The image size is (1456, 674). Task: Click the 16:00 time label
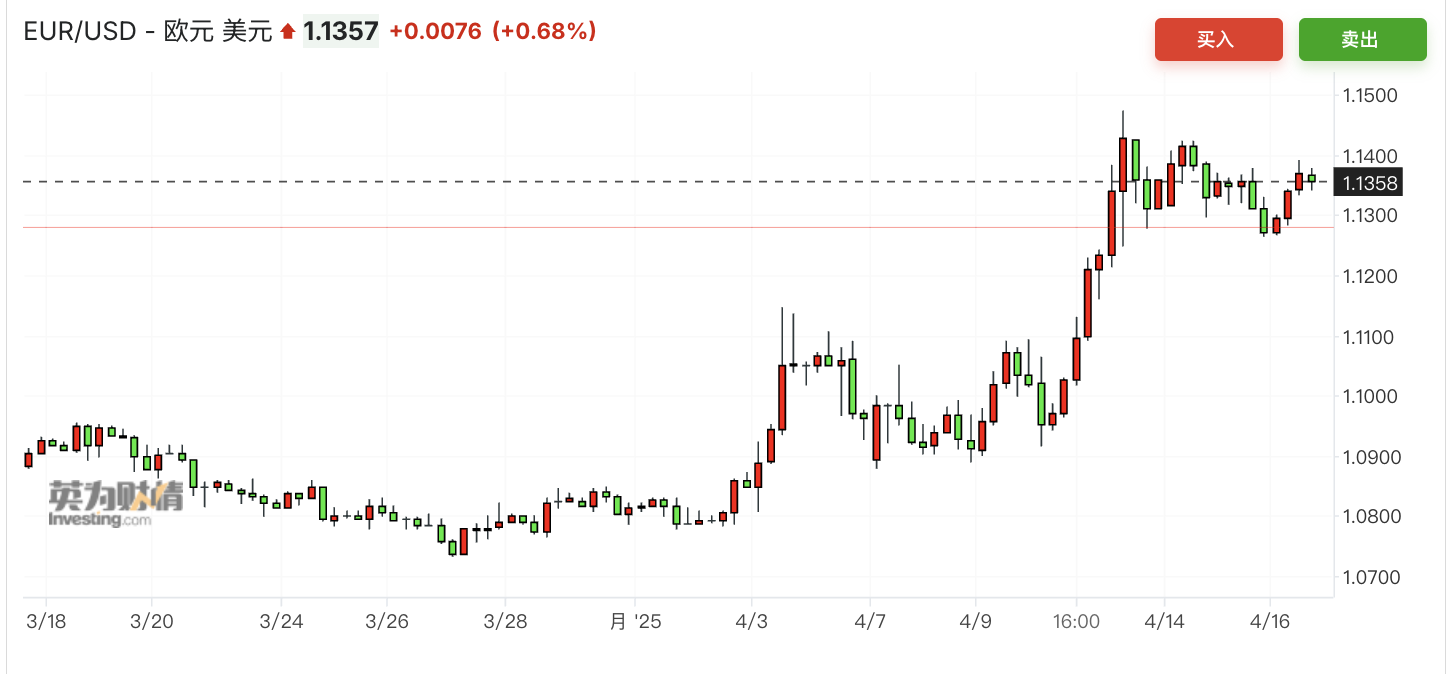tap(1076, 621)
